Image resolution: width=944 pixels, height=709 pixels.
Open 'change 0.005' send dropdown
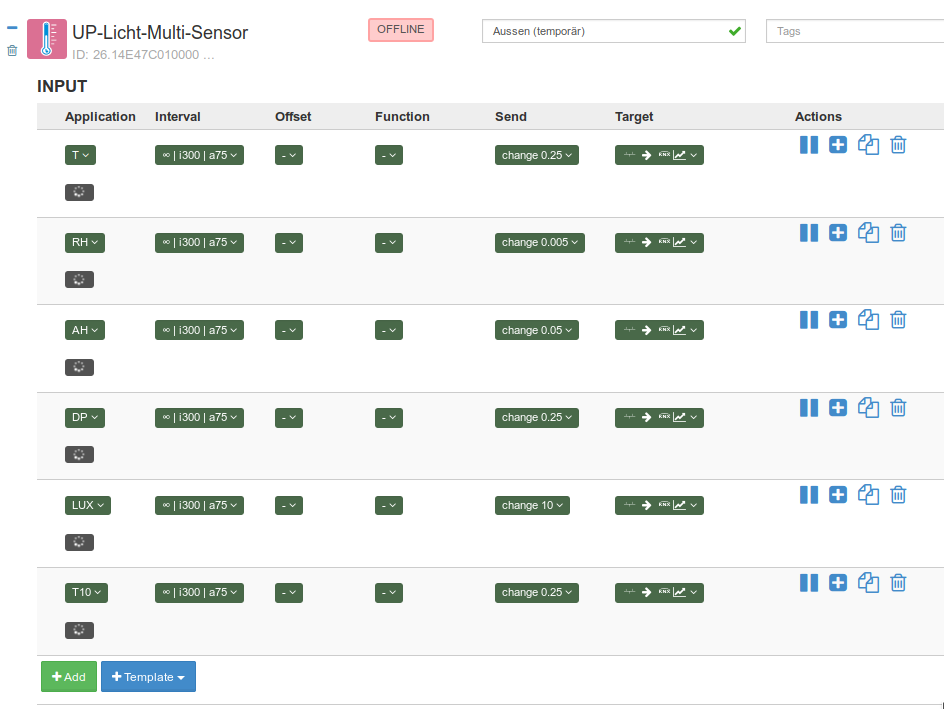539,243
